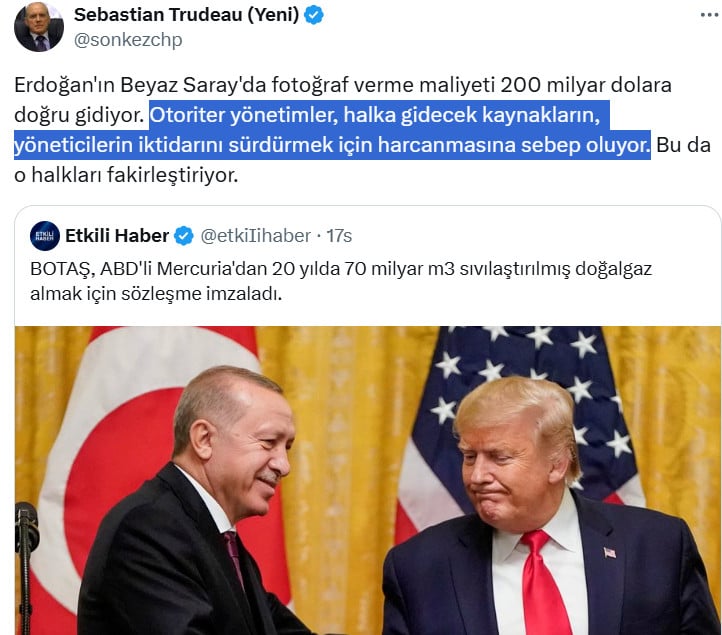722x635 pixels.
Task: Open the @etkiIihaber handle
Action: (256, 236)
